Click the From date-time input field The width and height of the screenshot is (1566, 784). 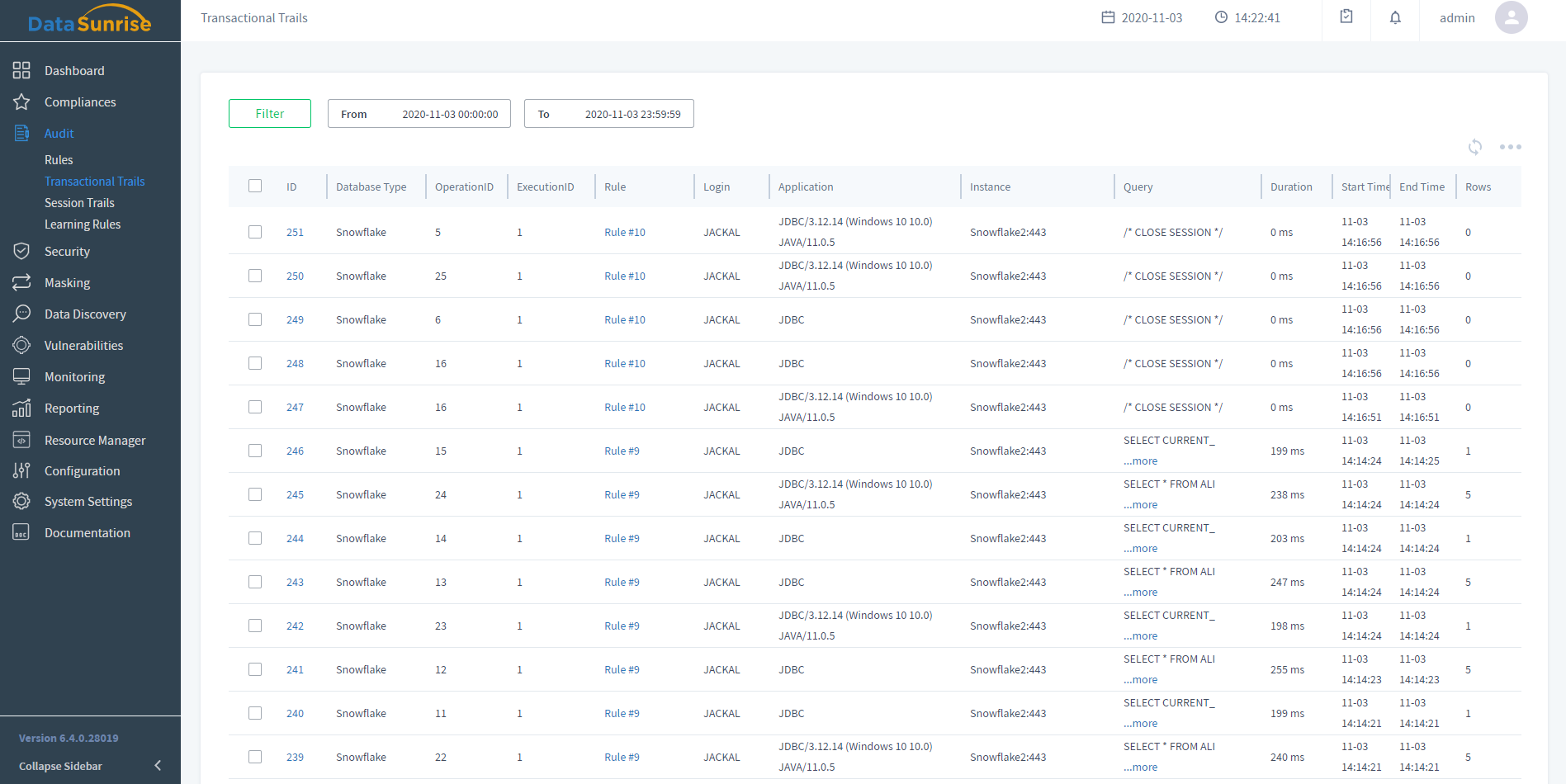tap(419, 114)
